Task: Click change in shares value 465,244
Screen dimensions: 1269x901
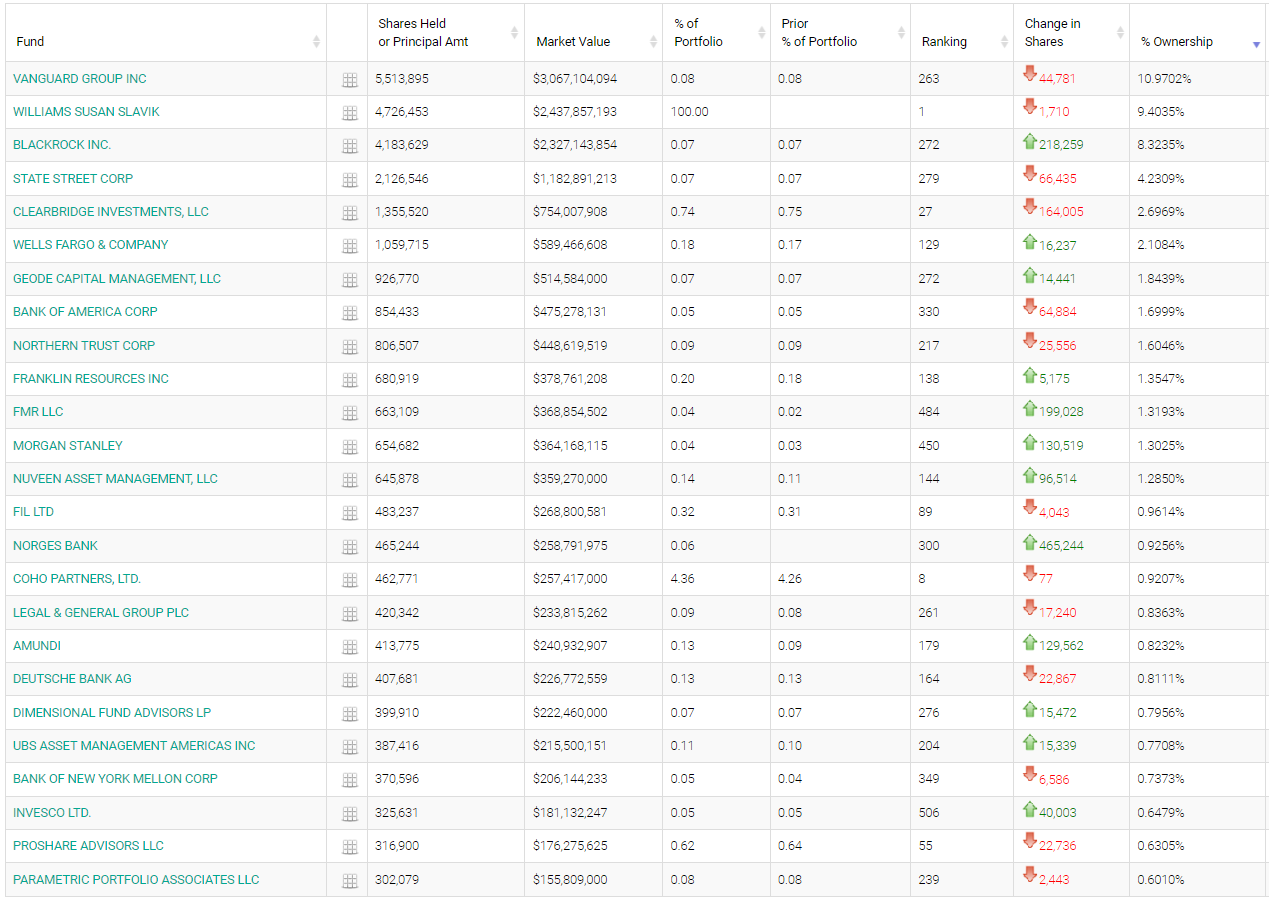Action: click(1061, 546)
